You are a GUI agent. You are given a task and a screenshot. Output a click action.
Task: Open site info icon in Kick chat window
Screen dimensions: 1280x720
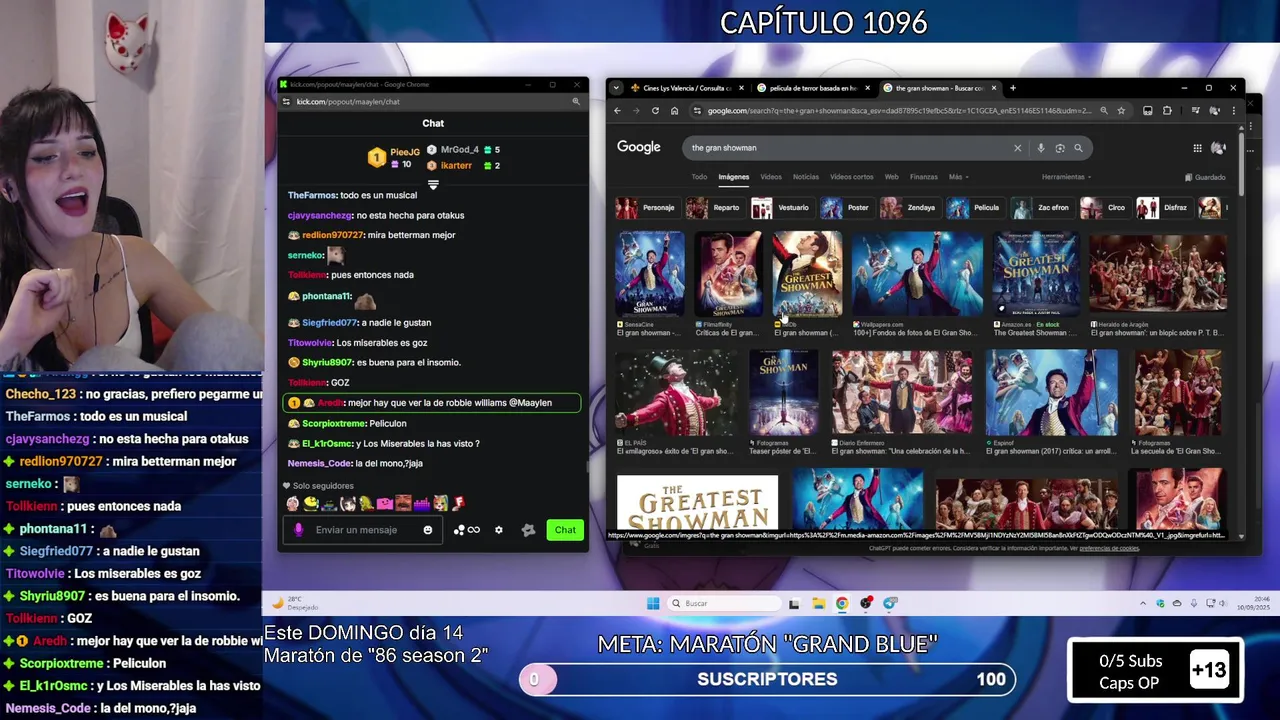click(x=287, y=102)
